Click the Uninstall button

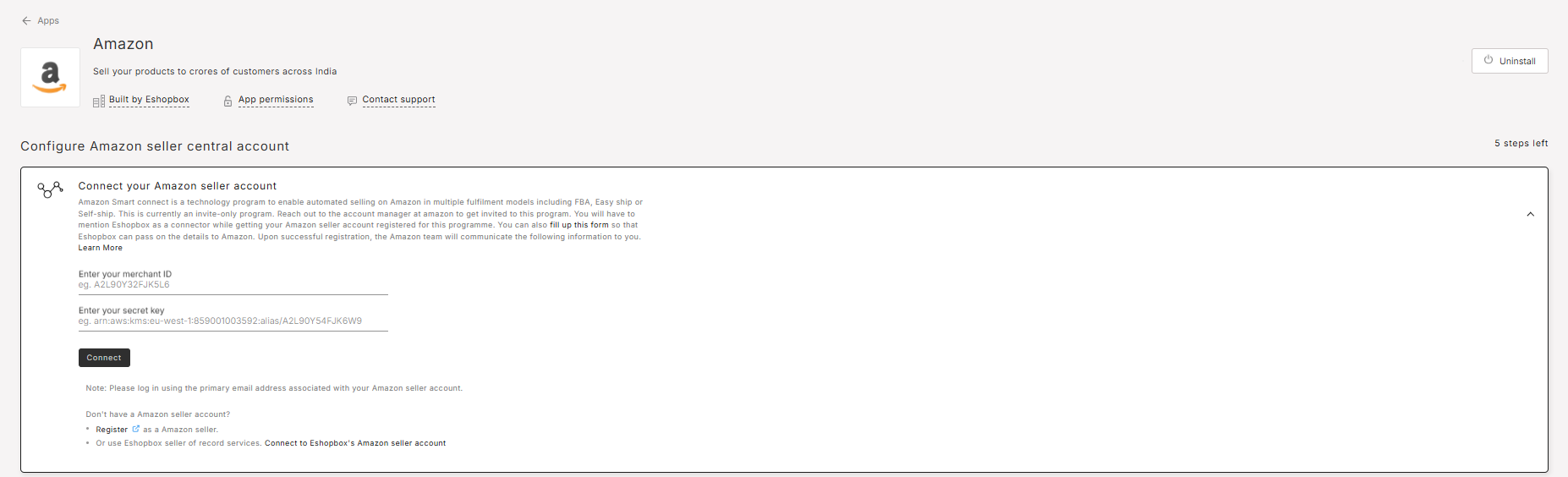click(x=1510, y=61)
